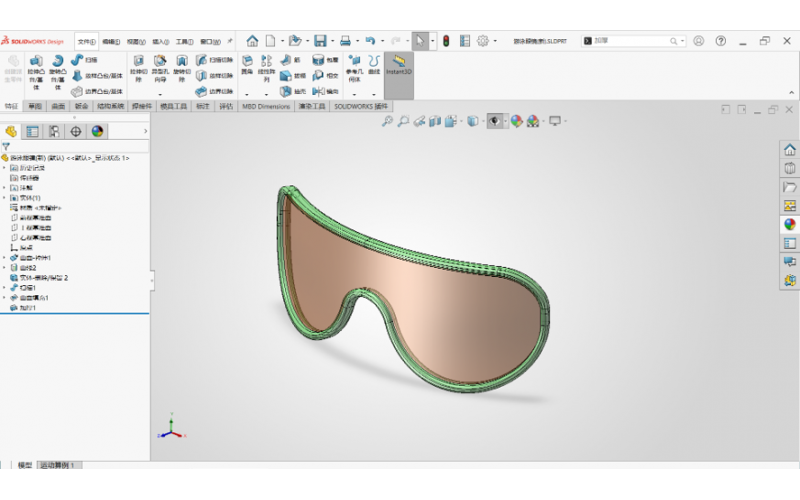800x500 pixels.
Task: Open the ConfigurationManager tab icon
Action: (54, 132)
